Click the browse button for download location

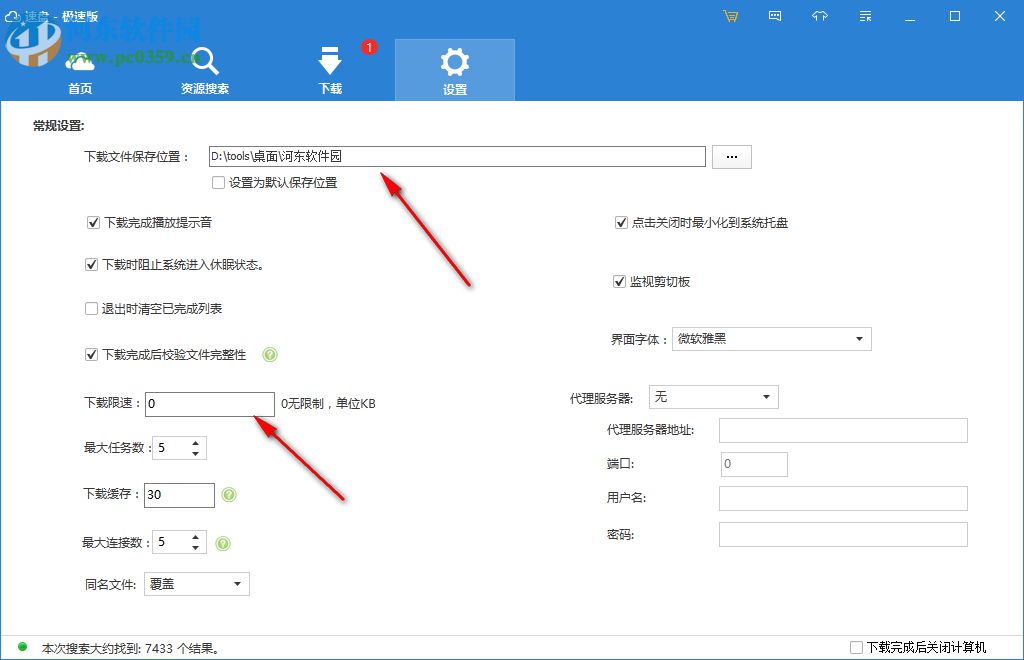tap(731, 156)
